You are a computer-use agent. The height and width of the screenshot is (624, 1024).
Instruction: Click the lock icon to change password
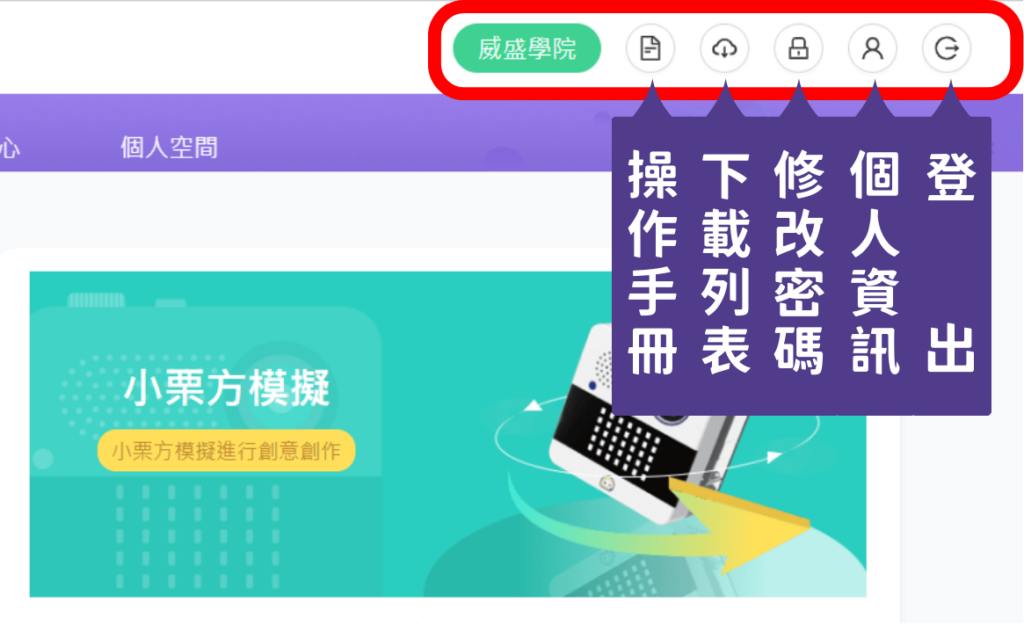[x=798, y=48]
